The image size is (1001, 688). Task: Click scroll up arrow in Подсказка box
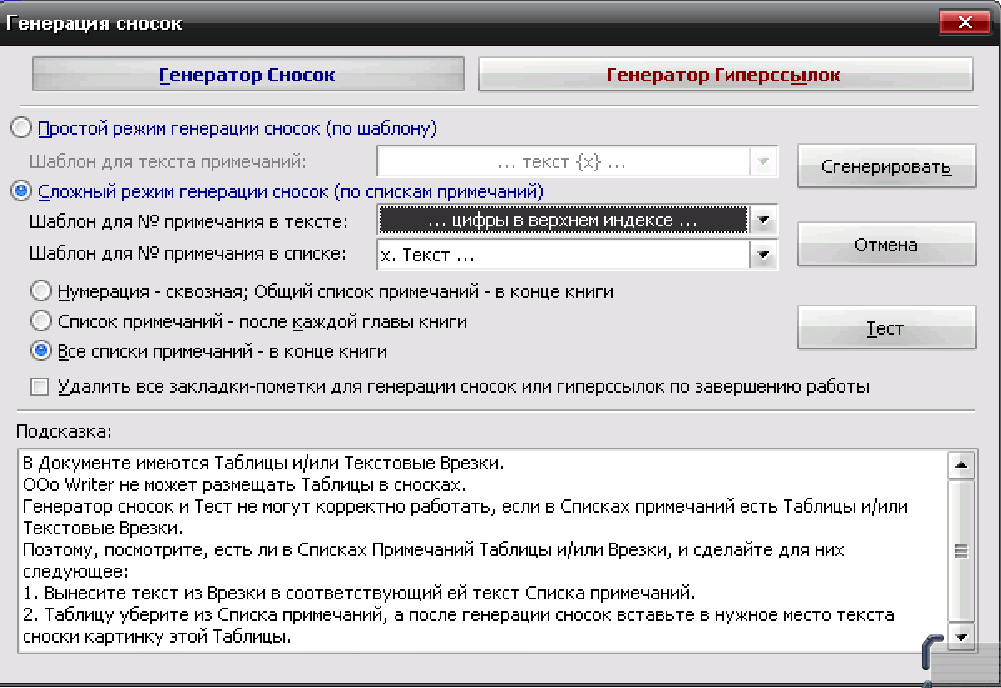pos(960,465)
